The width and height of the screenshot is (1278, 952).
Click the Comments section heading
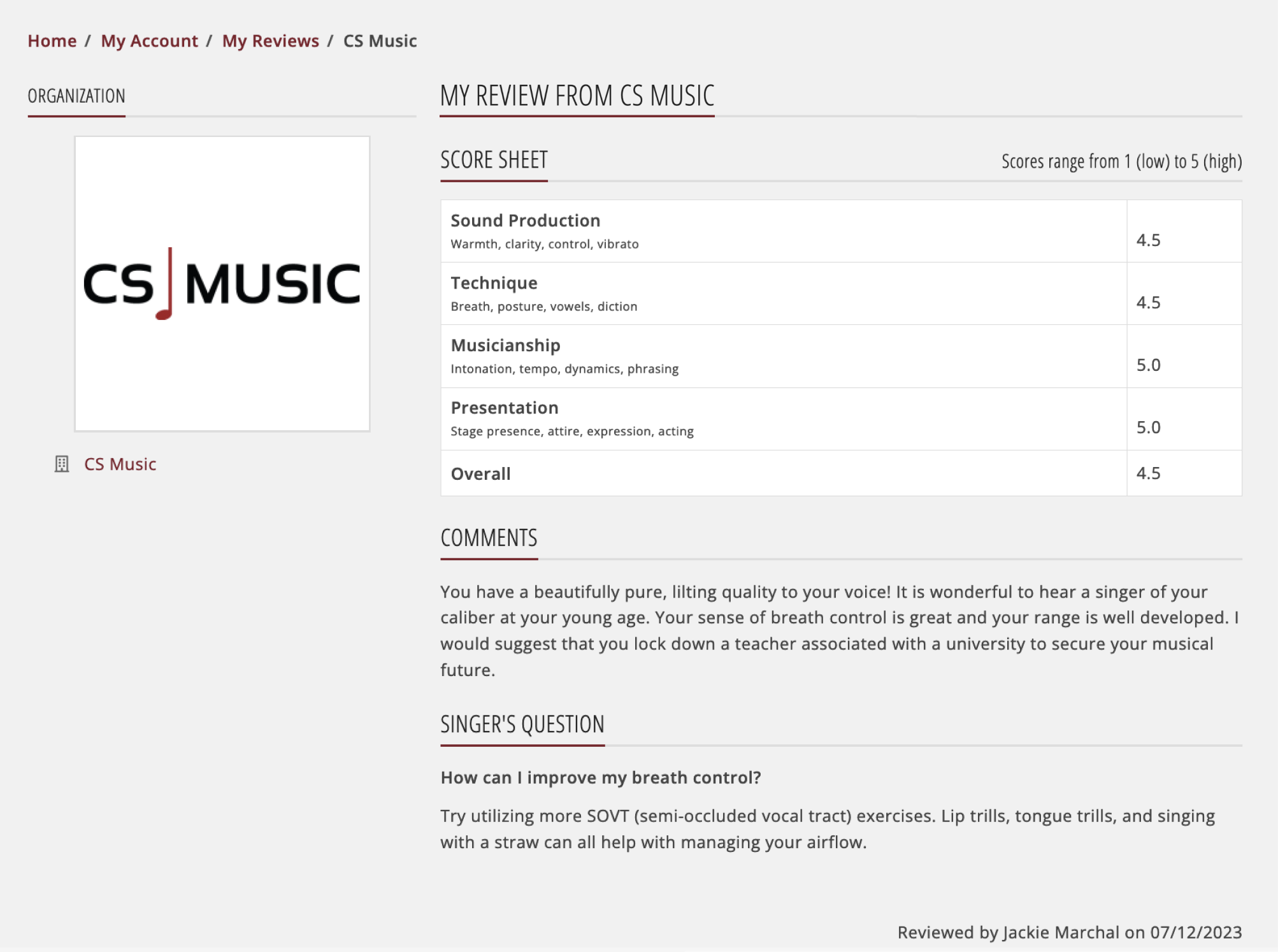click(x=489, y=537)
